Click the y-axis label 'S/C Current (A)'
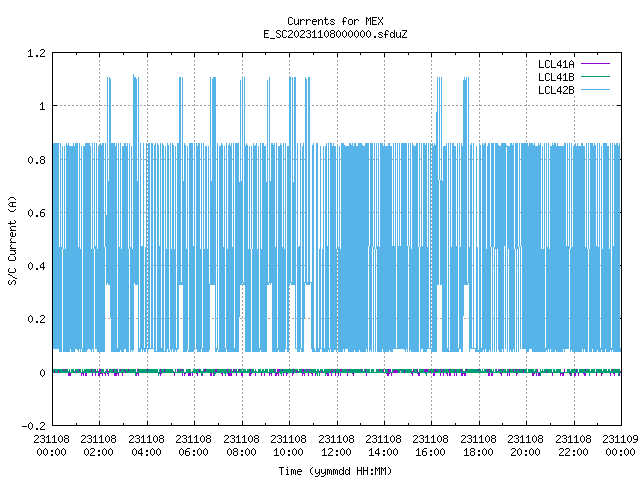The width and height of the screenshot is (640, 480). coord(13,240)
